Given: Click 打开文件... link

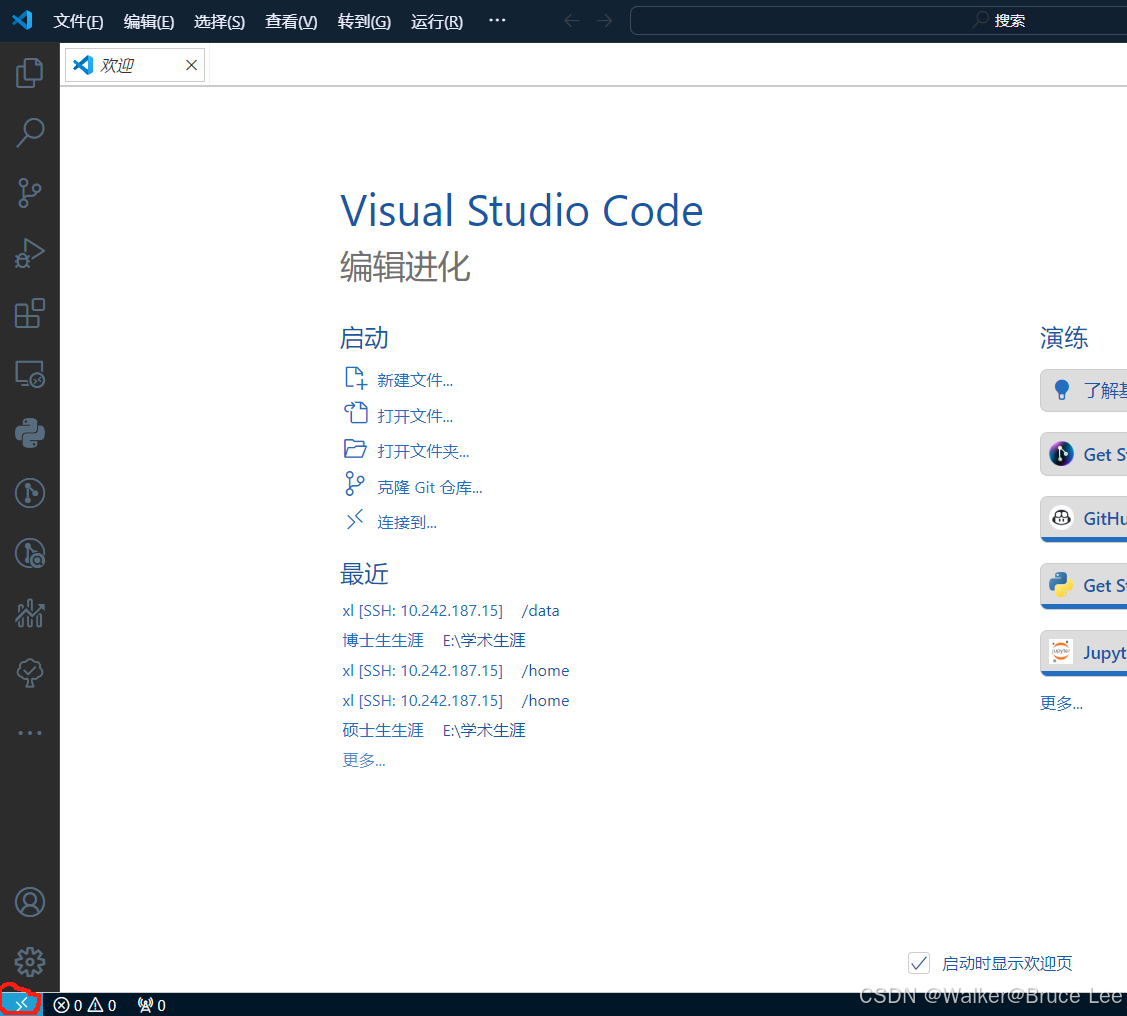Looking at the screenshot, I should coord(399,415).
